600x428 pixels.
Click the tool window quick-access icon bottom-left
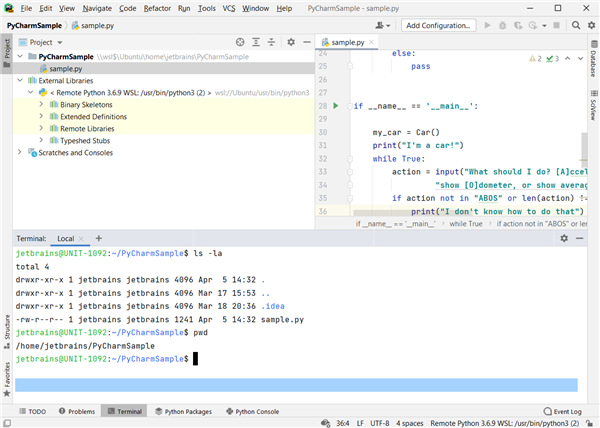tap(7, 423)
